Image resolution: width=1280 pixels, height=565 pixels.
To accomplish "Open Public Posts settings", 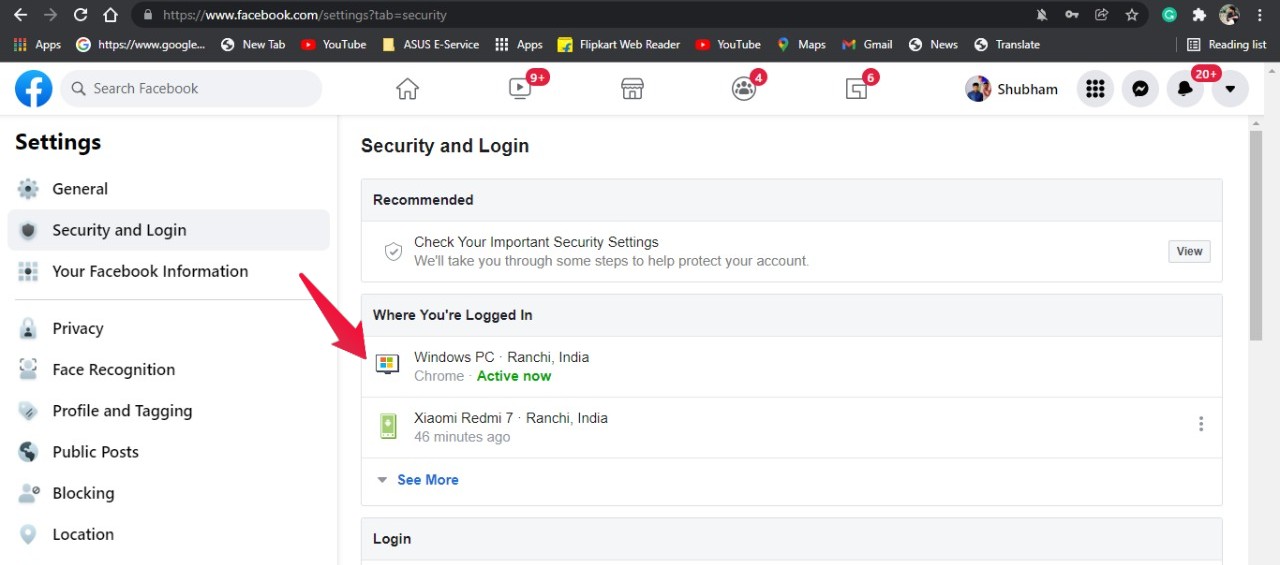I will click(168, 452).
